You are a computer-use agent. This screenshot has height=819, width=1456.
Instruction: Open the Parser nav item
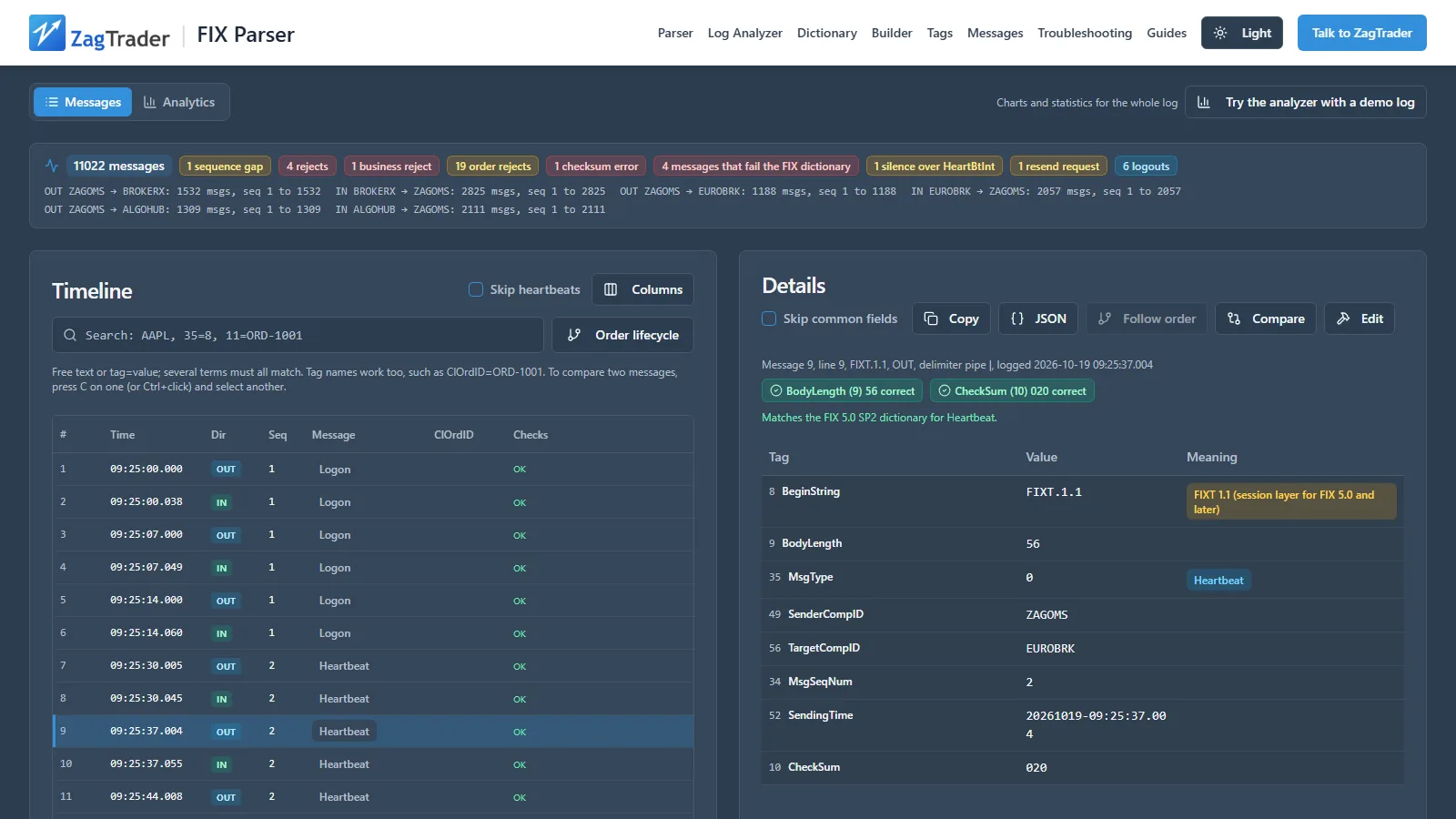pos(675,33)
